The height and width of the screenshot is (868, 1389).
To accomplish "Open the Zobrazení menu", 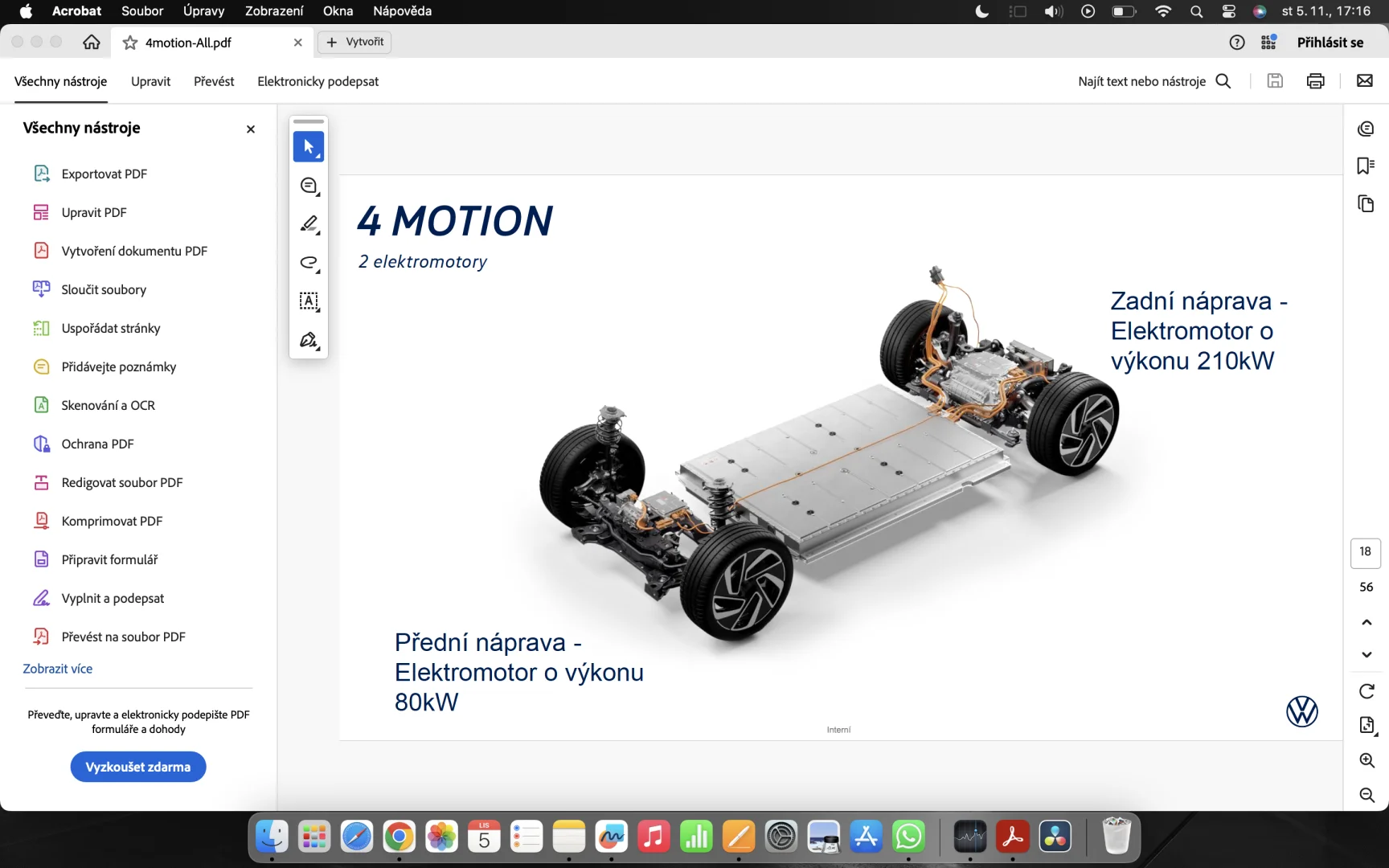I will click(x=273, y=11).
